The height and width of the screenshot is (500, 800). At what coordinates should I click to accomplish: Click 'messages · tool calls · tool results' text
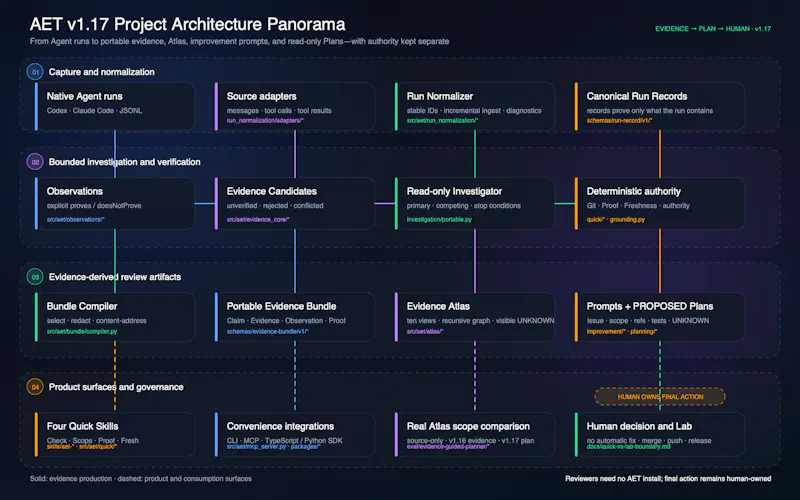(279, 111)
